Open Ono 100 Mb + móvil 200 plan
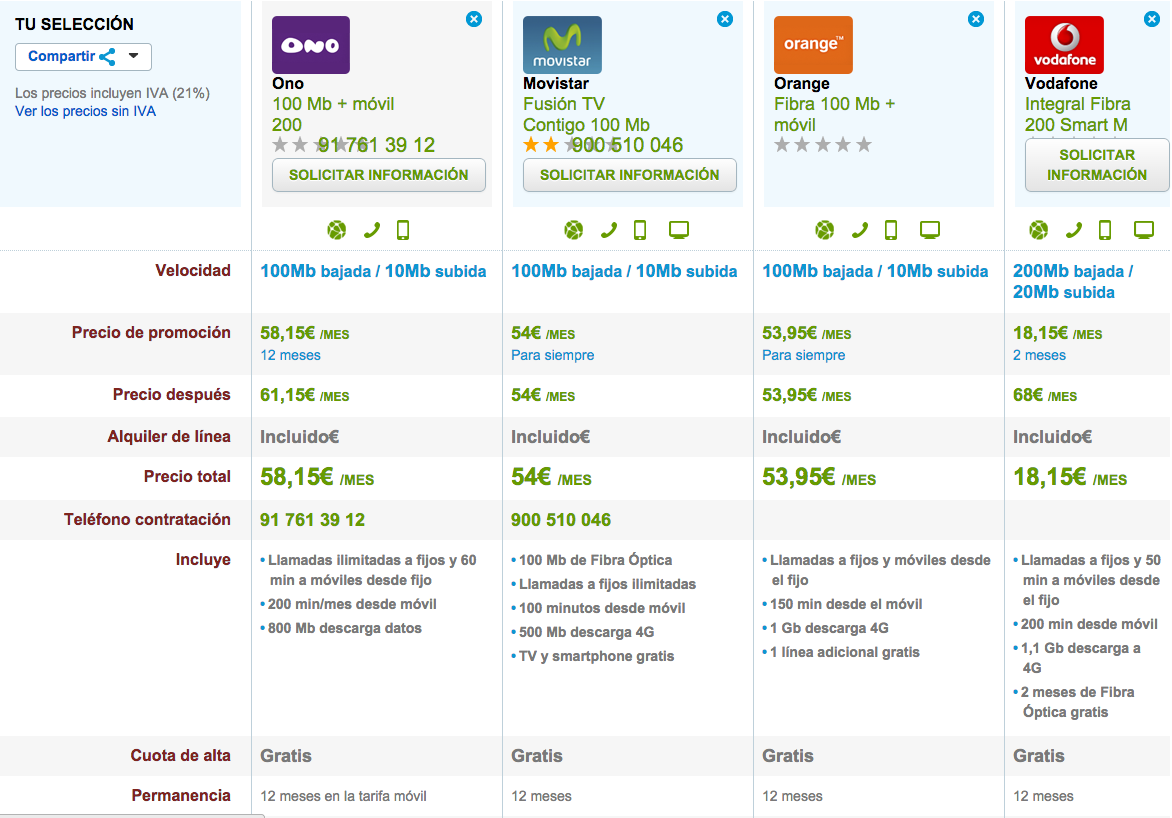This screenshot has height=818, width=1172. point(333,114)
